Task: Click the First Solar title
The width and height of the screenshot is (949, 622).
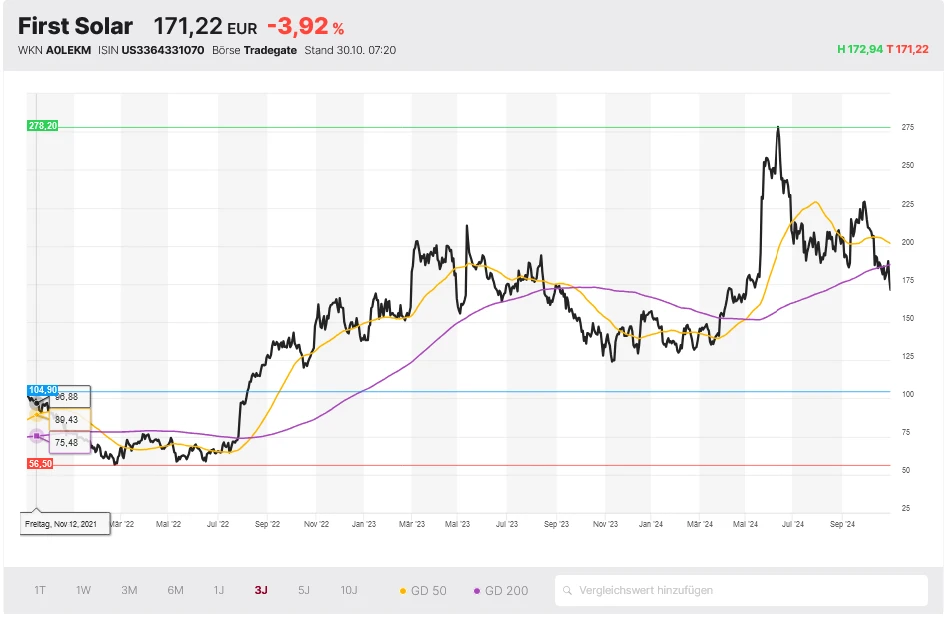Action: [75, 26]
